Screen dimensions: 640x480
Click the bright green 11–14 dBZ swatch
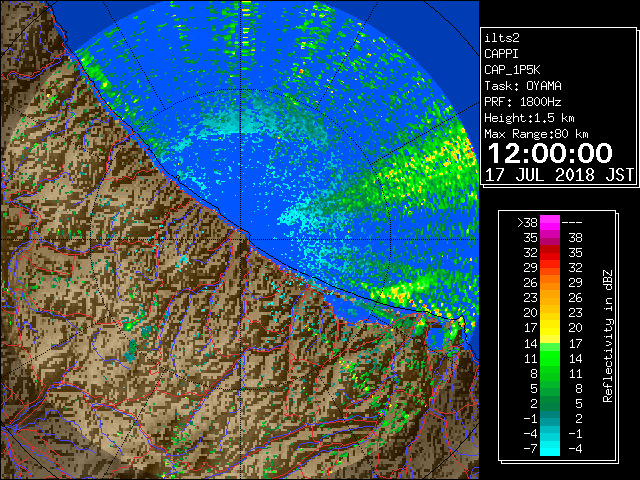[x=550, y=358]
